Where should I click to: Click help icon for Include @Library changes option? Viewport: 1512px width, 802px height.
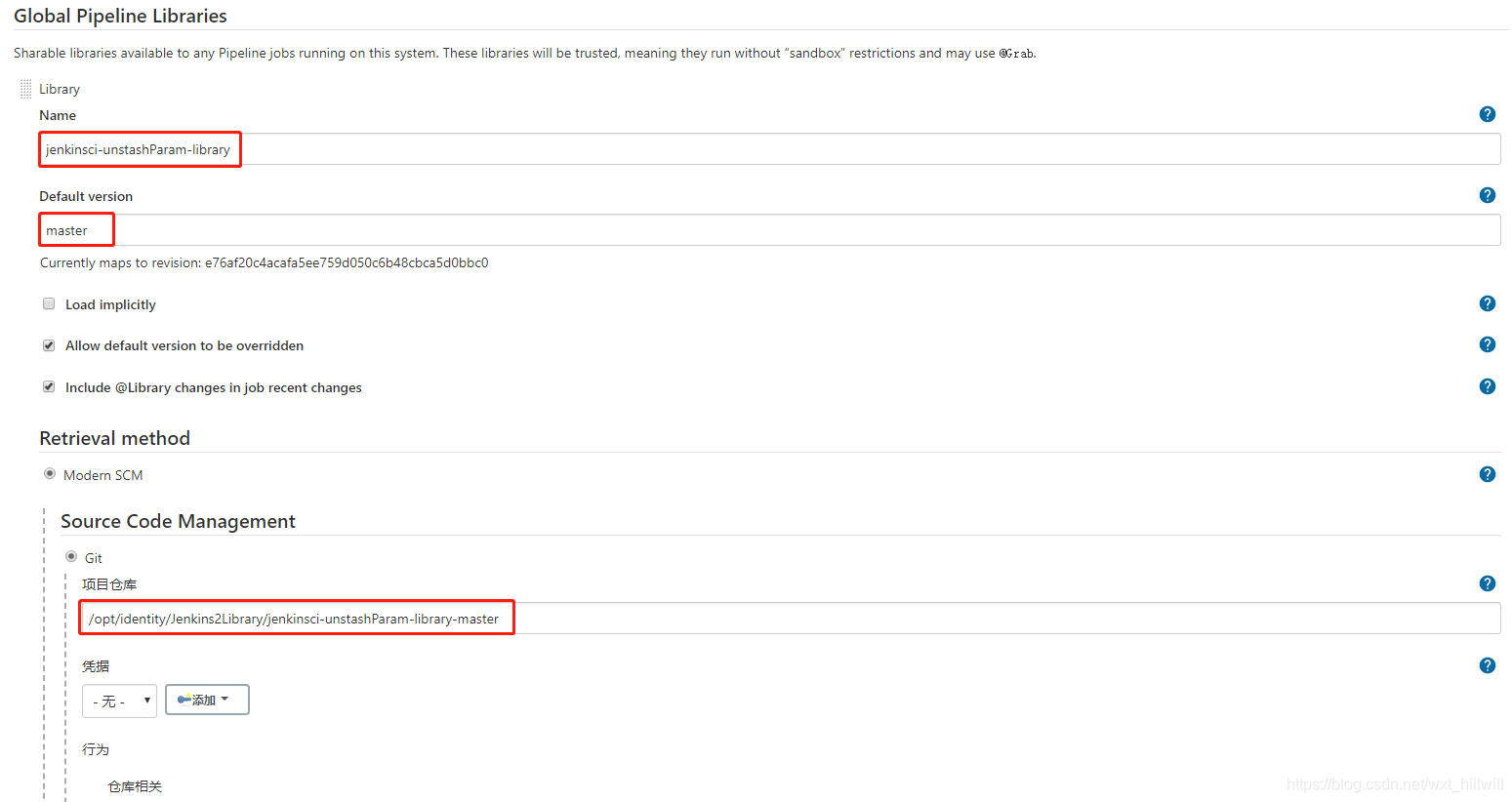click(1487, 385)
